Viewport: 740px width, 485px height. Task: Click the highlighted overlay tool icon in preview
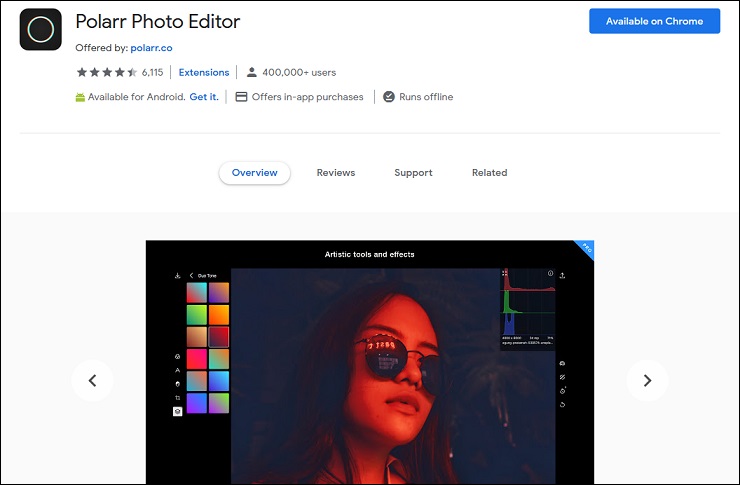[x=177, y=411]
